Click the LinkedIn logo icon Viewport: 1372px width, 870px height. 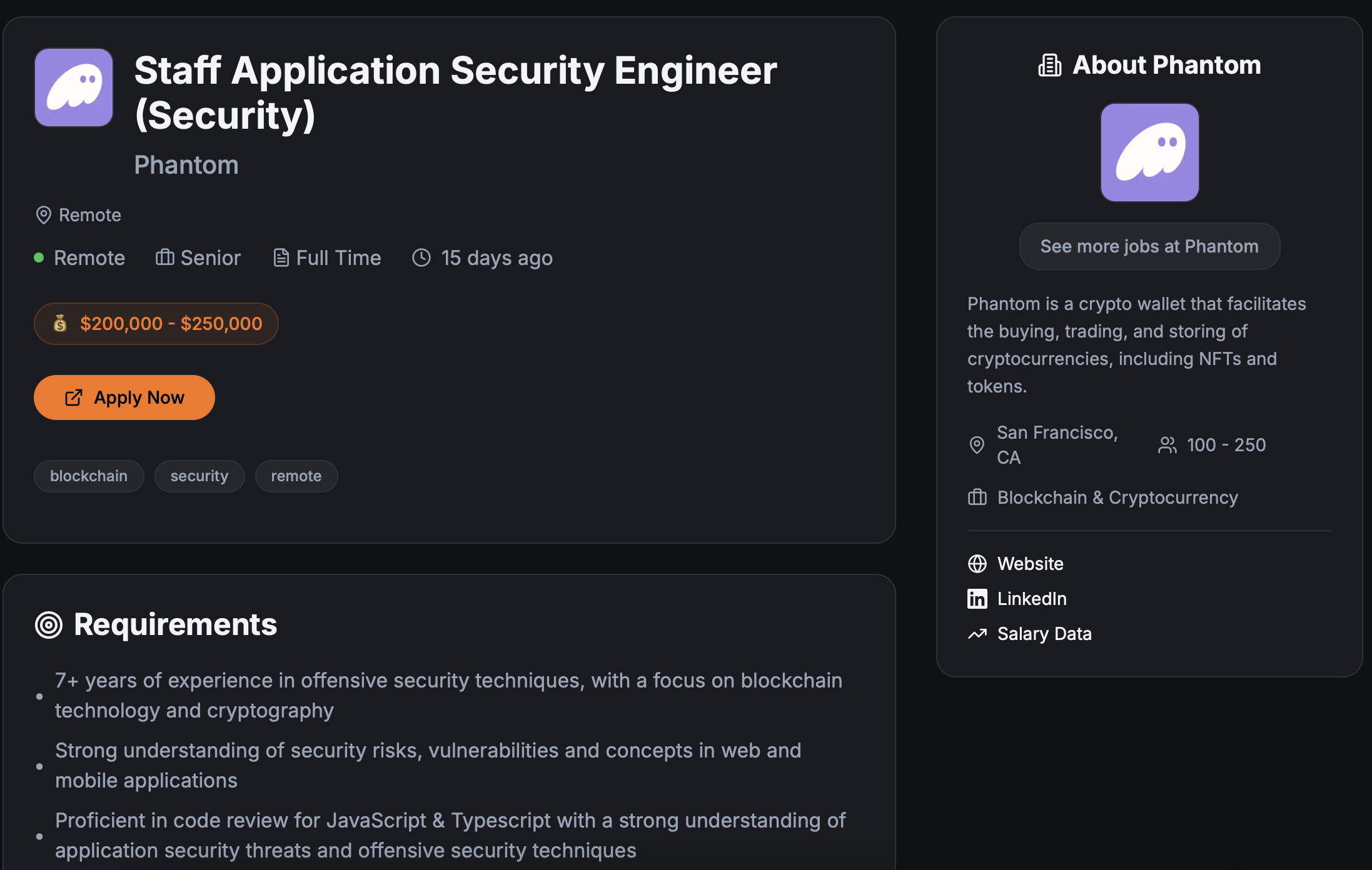tap(977, 599)
